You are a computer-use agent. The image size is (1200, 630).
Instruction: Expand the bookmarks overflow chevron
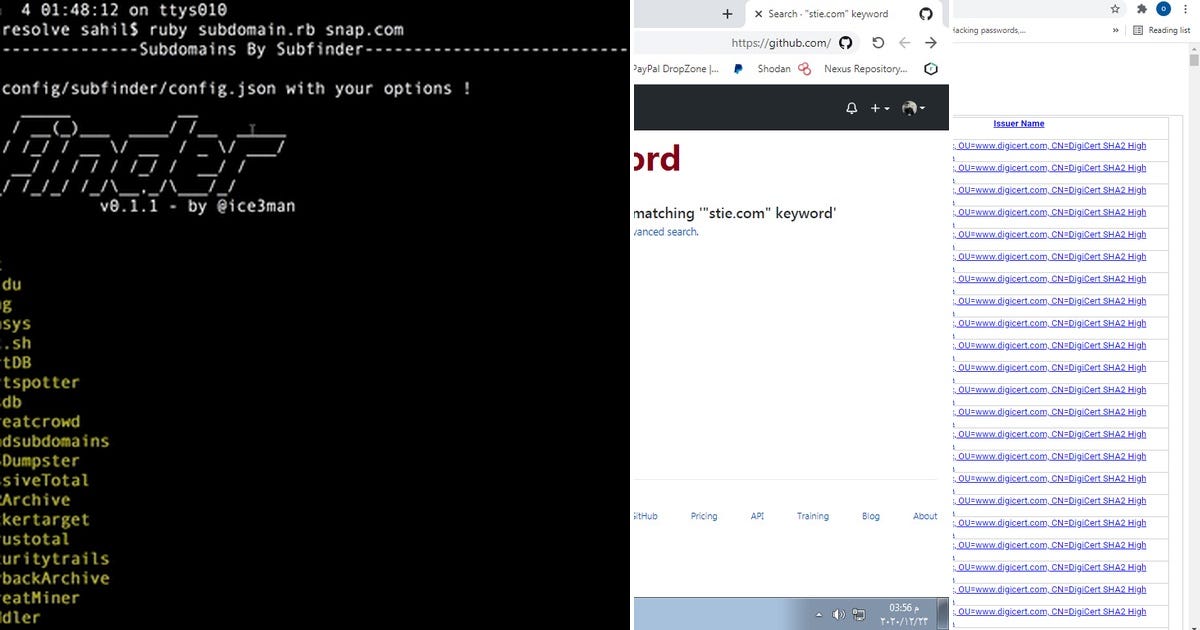pyautogui.click(x=1116, y=30)
